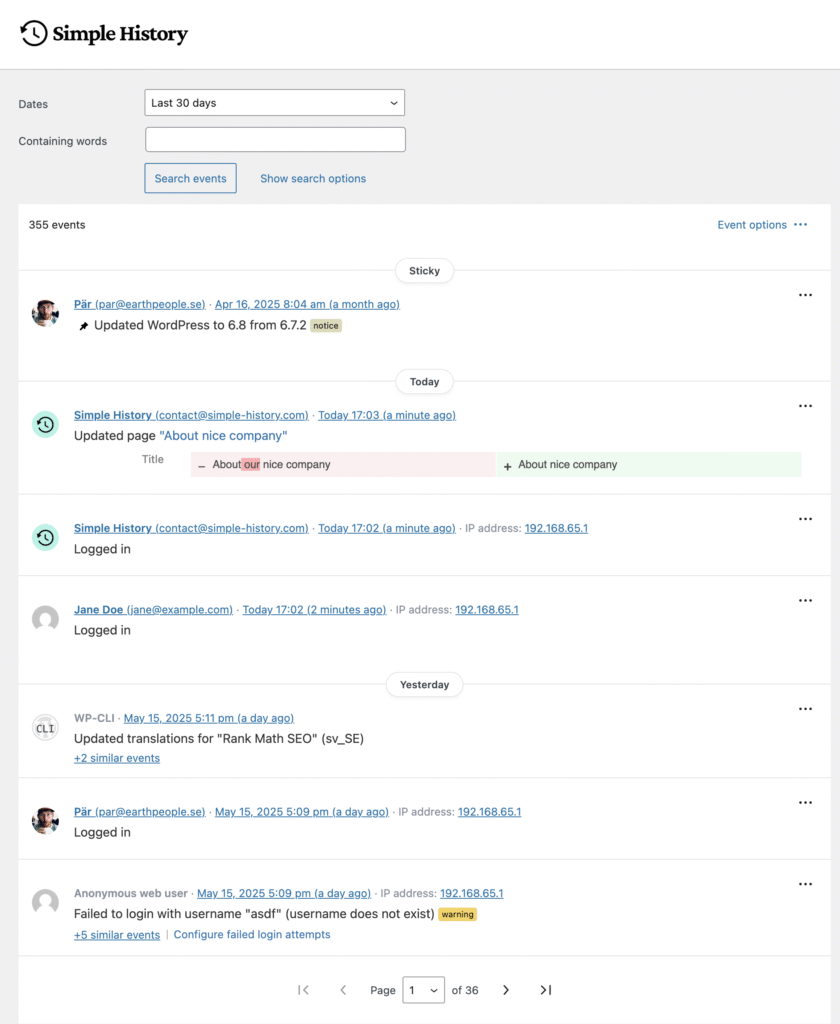Open the Dates 'Last 30 days' dropdown
This screenshot has height=1024, width=840.
pos(274,103)
